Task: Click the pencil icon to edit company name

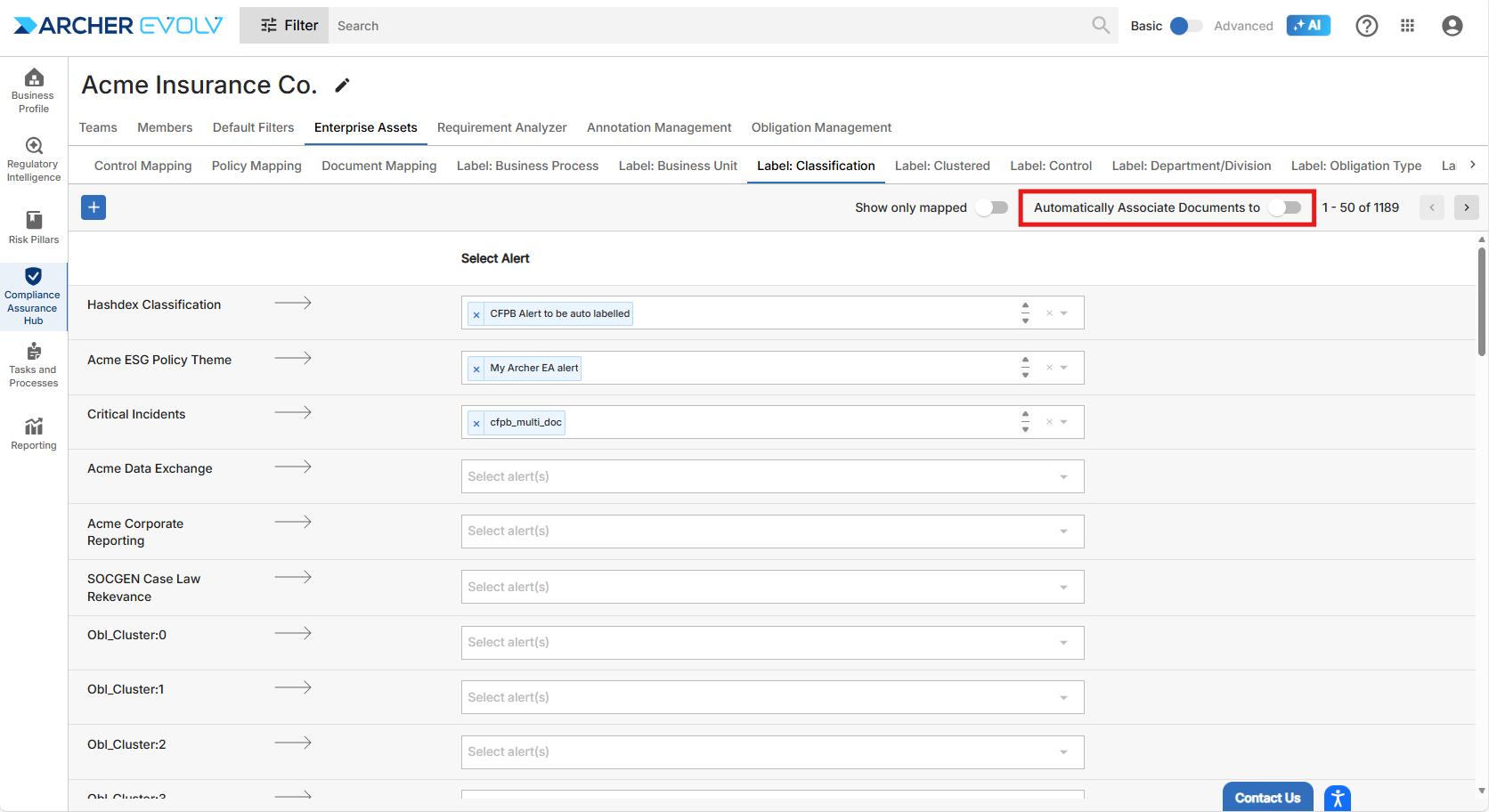Action: tap(342, 85)
